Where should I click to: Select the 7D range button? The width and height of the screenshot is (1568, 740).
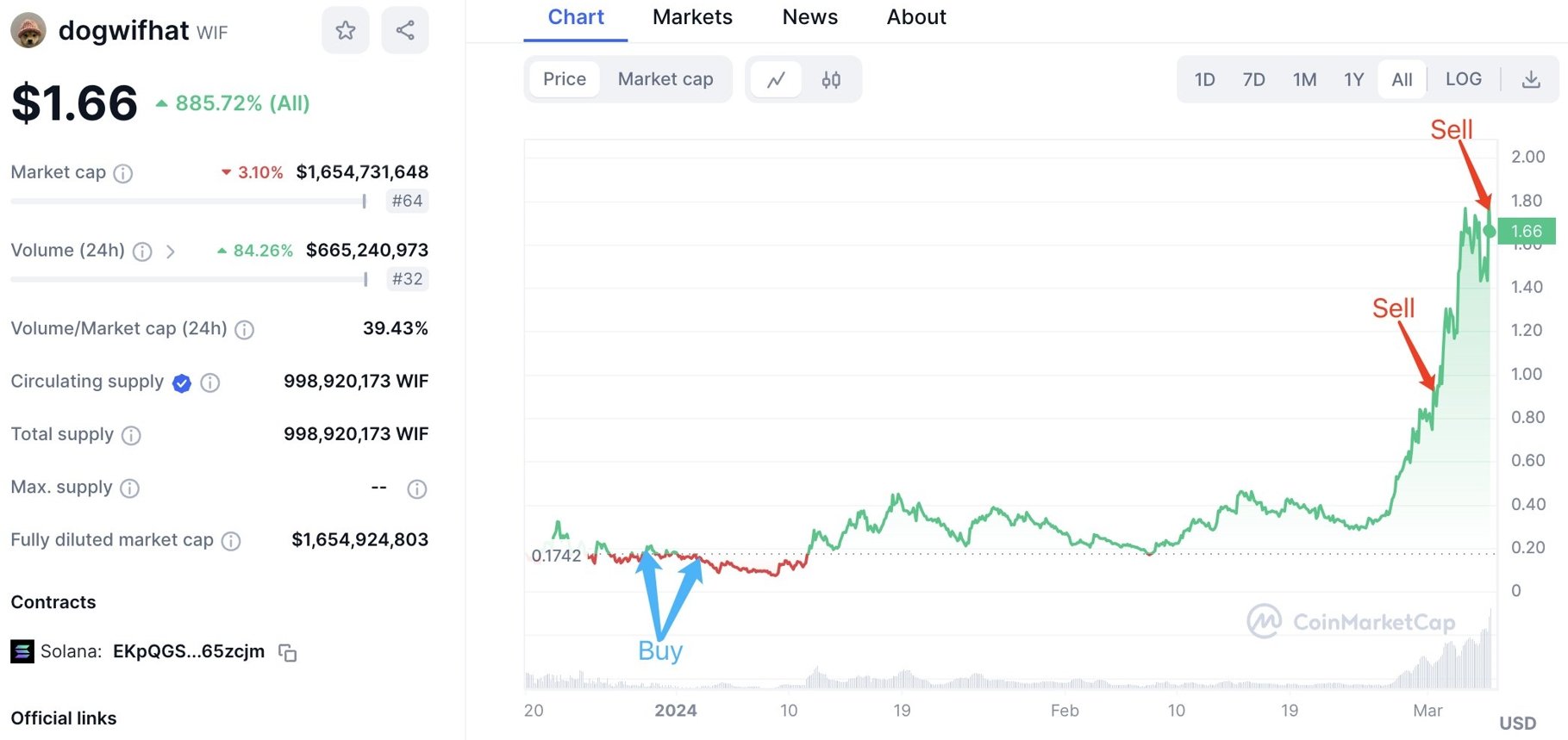coord(1253,80)
